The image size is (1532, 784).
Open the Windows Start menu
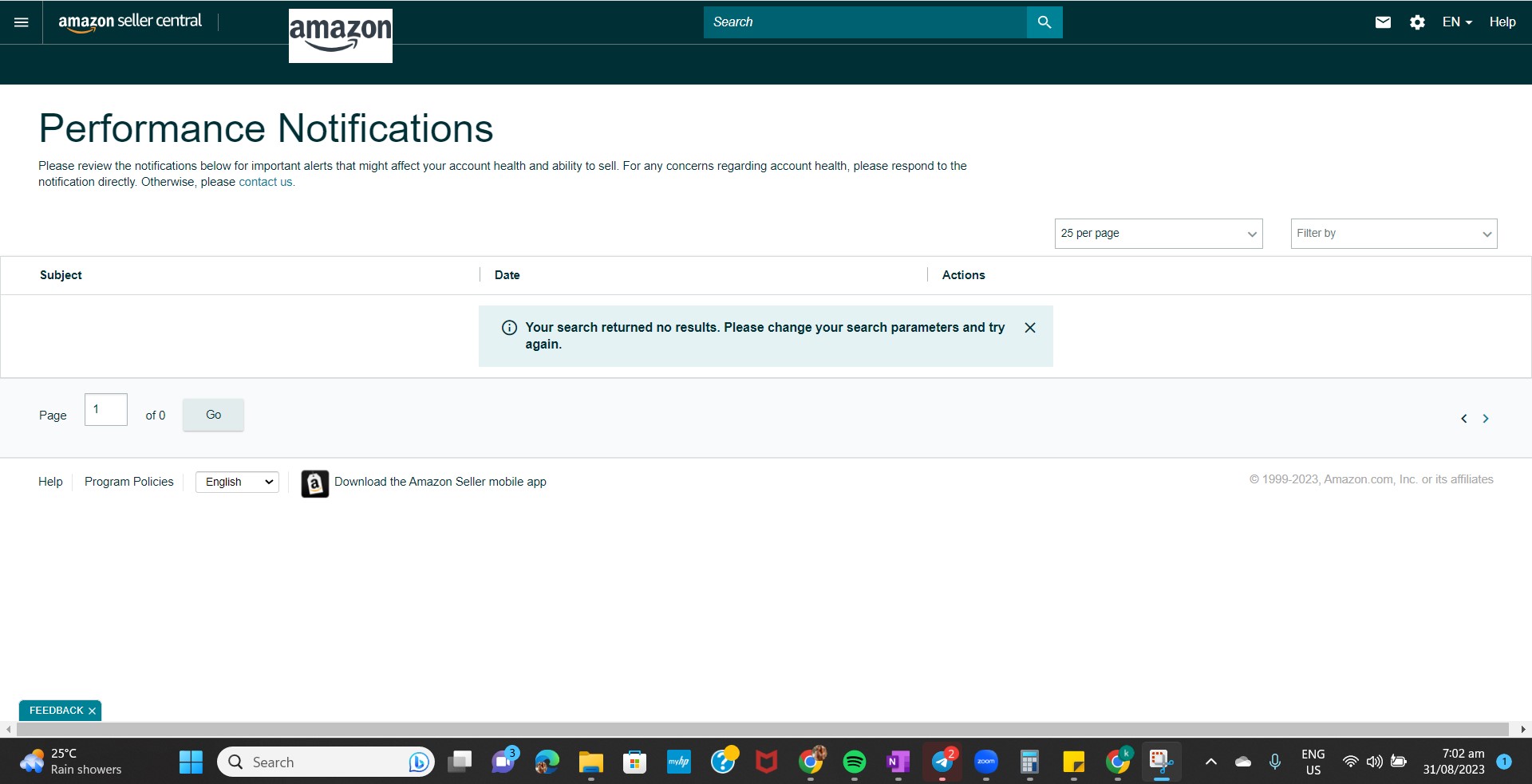(191, 762)
